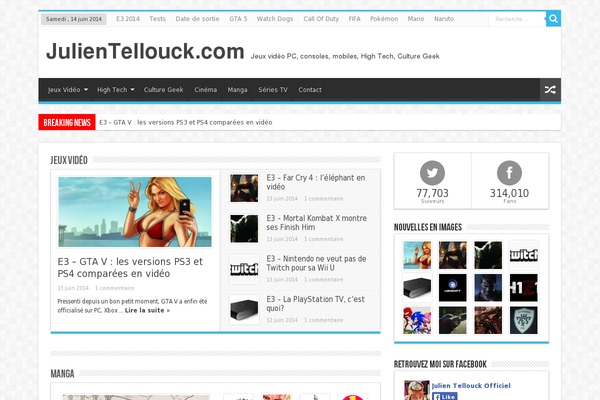
Task: Open the breaking news GTA V headline
Action: click(x=186, y=122)
